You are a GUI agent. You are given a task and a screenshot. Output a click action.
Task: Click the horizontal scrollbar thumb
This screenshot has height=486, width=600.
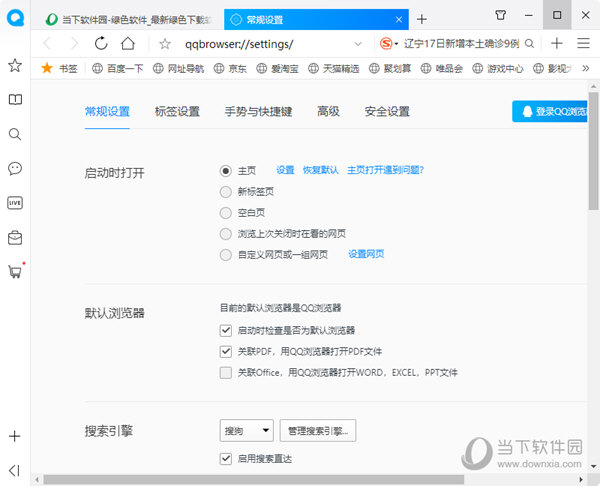click(253, 479)
